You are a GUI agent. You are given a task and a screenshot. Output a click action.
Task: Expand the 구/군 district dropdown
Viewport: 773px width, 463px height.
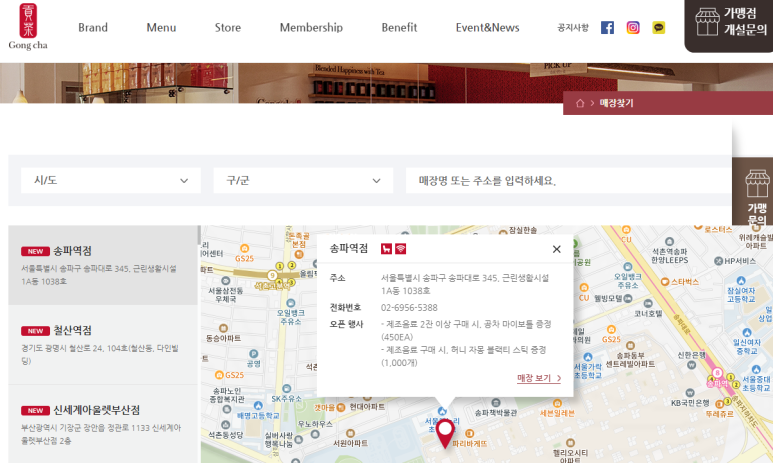303,180
